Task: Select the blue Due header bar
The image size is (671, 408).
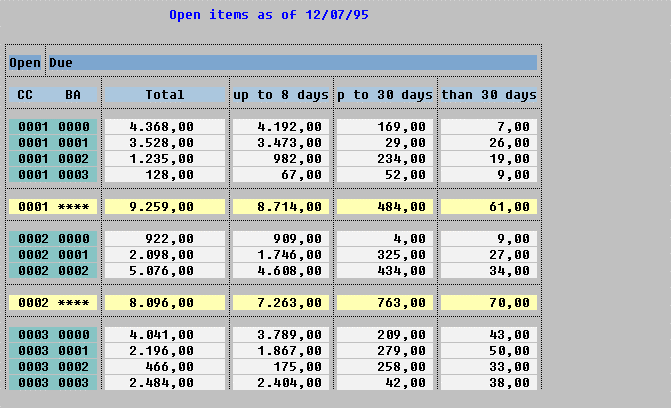Action: click(x=292, y=62)
